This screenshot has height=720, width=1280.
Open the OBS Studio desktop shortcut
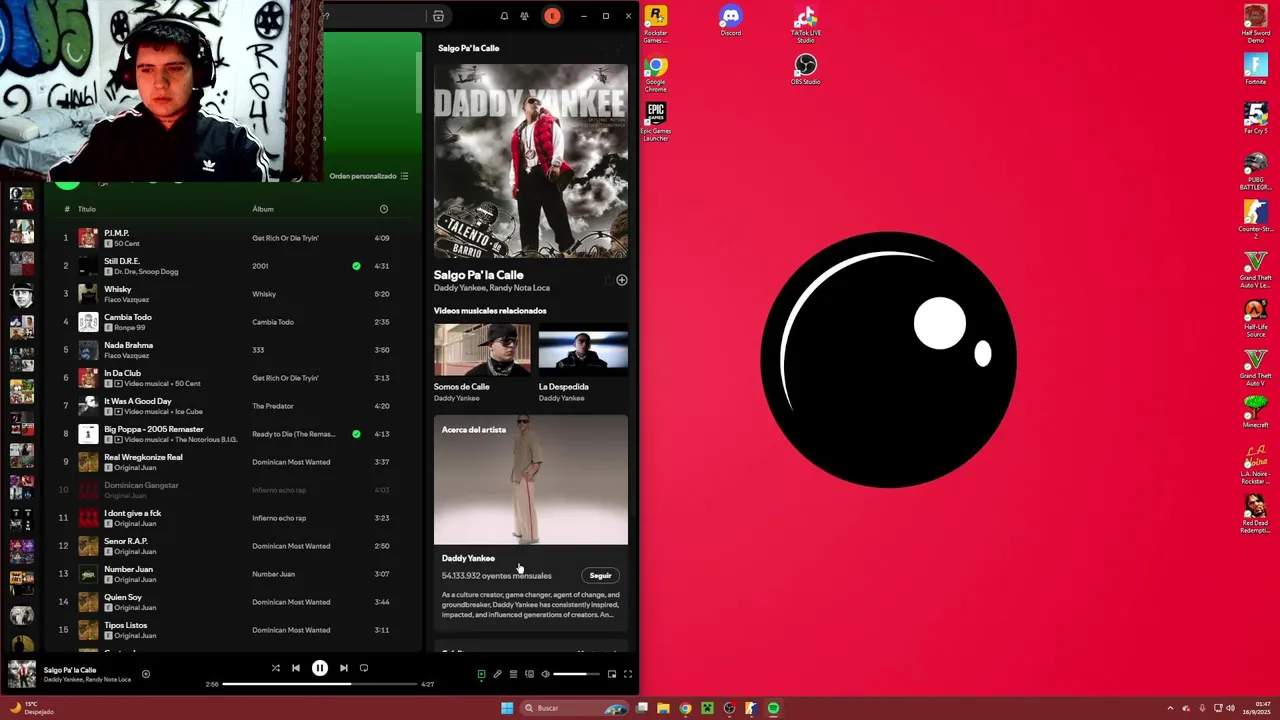coord(806,69)
